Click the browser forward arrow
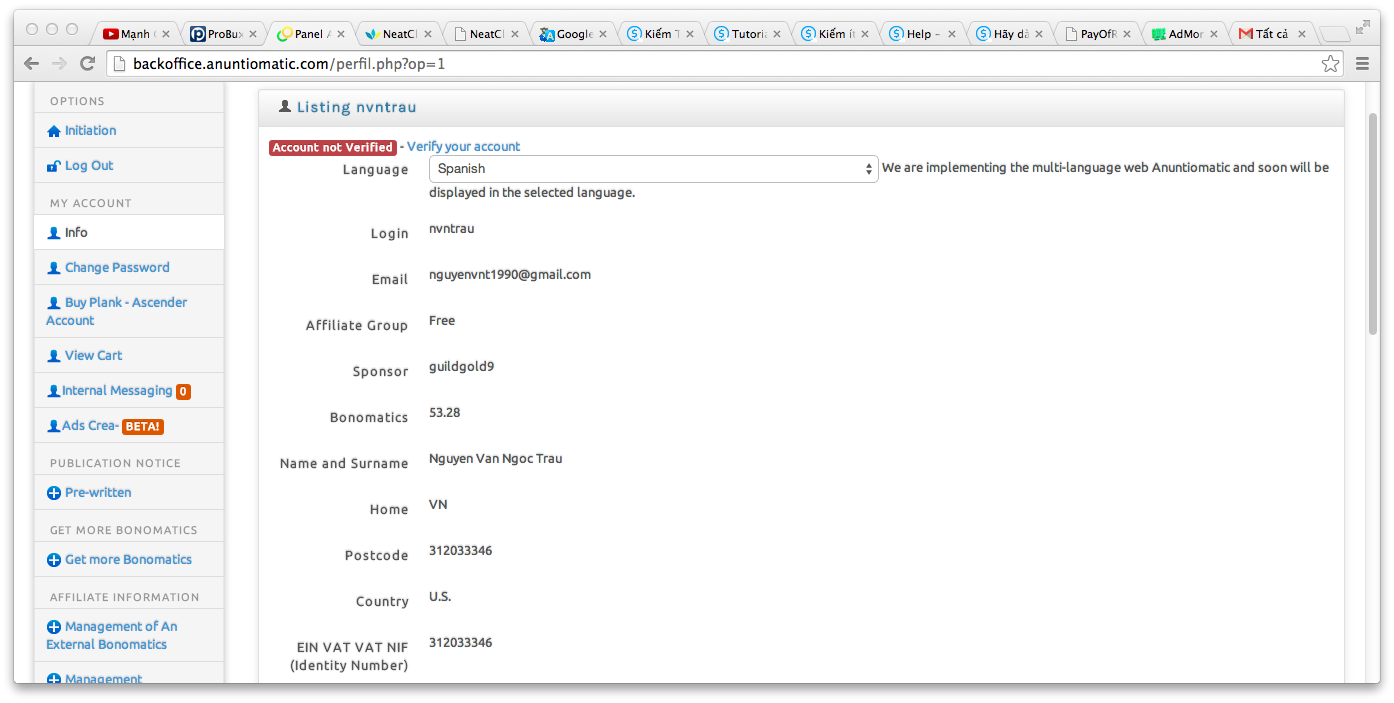The height and width of the screenshot is (703, 1394). tap(60, 63)
